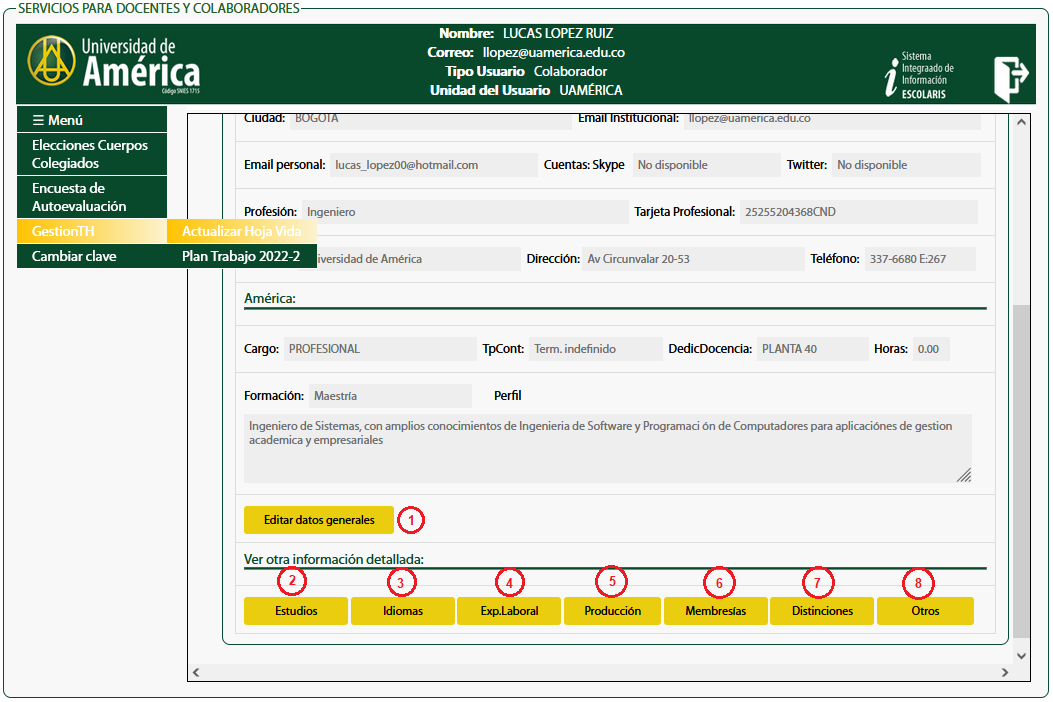Click inside the Perfil text area
Screen dimensions: 1053x702
tap(608, 449)
